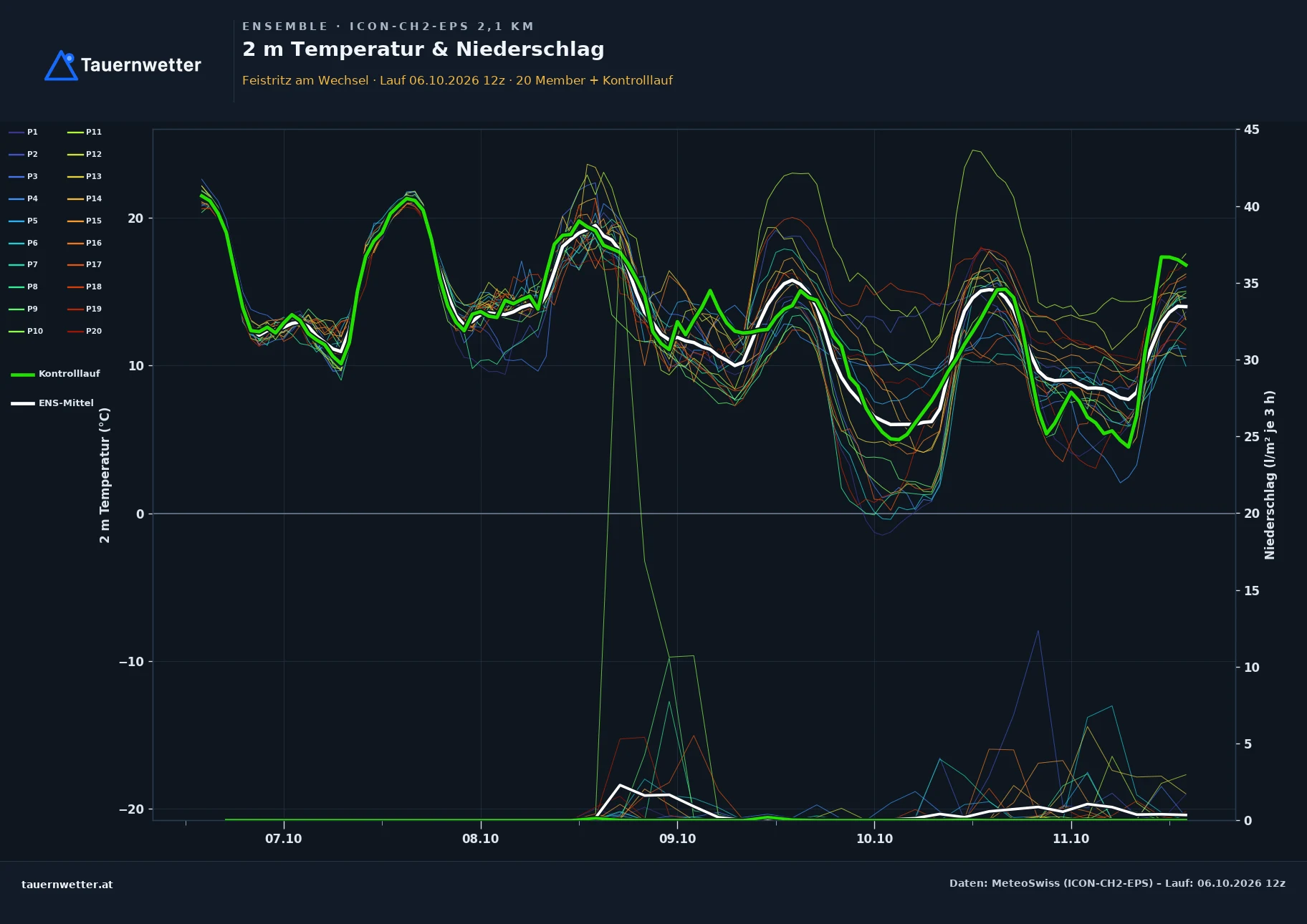This screenshot has width=1307, height=924.
Task: Select the P15 legend label
Action: coord(94,221)
